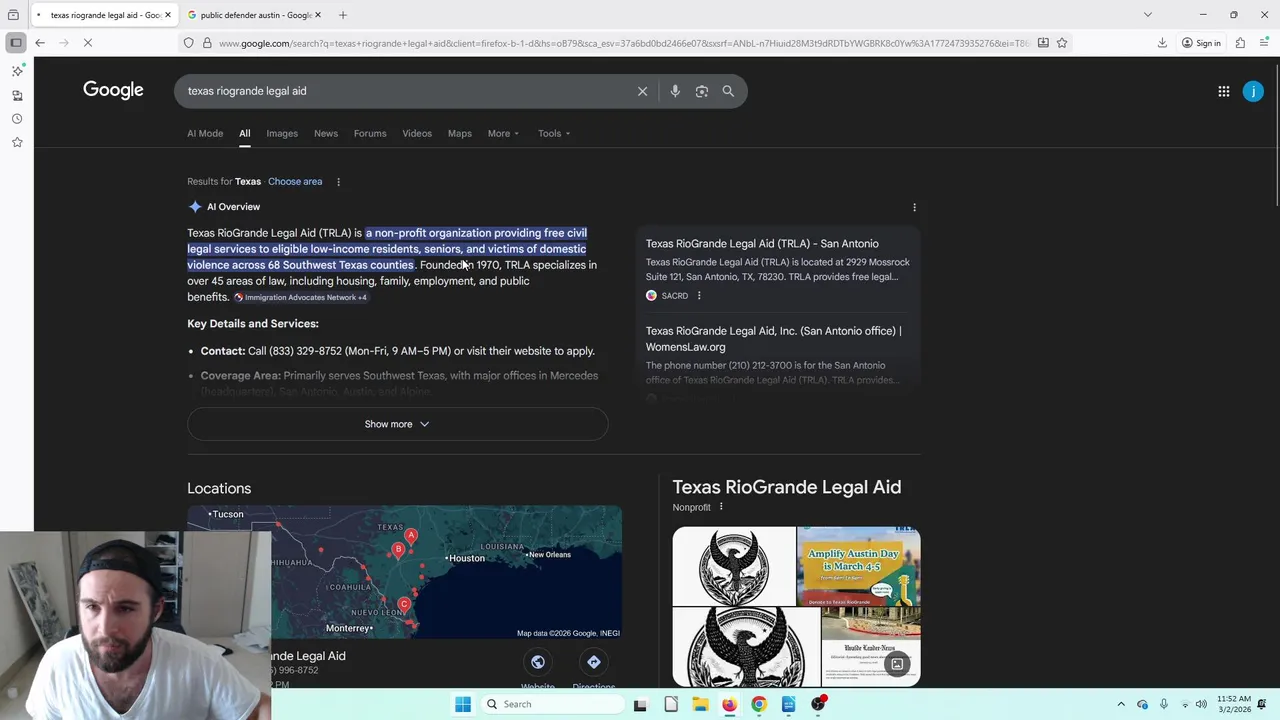Start Google voice search with microphone

[675, 91]
